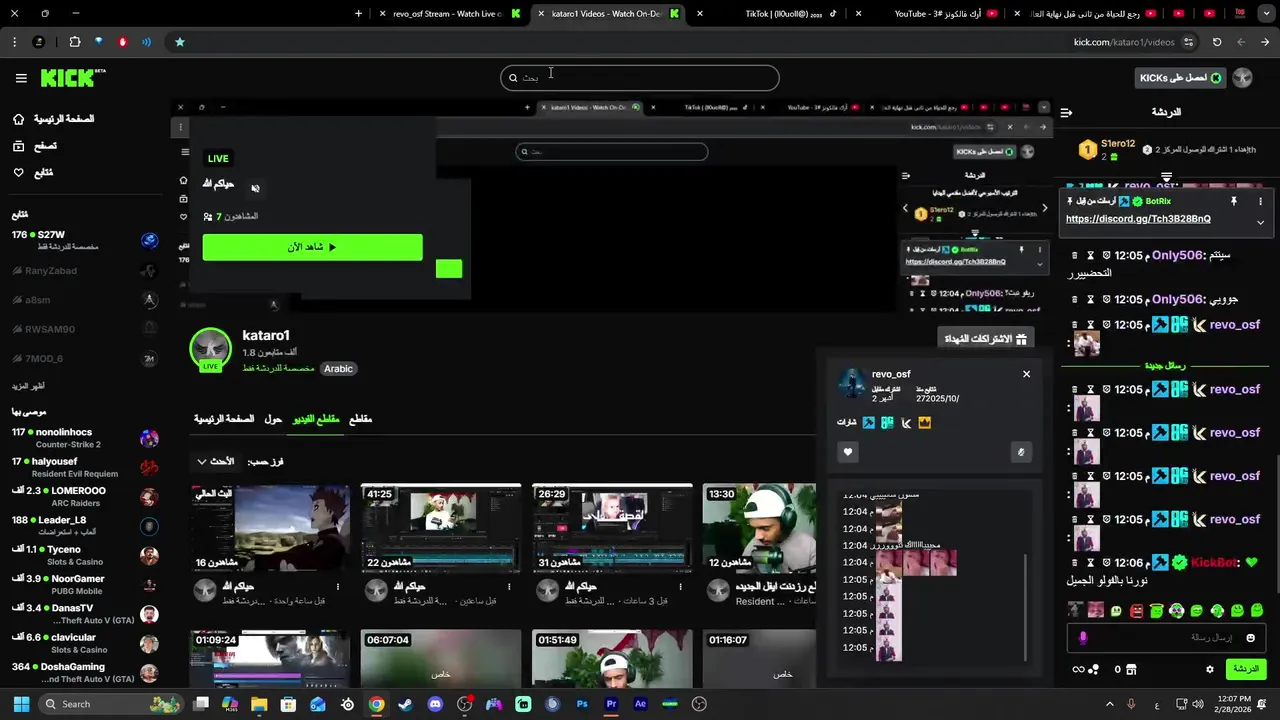
Task: Open the 13:30 video thumbnail
Action: (759, 529)
